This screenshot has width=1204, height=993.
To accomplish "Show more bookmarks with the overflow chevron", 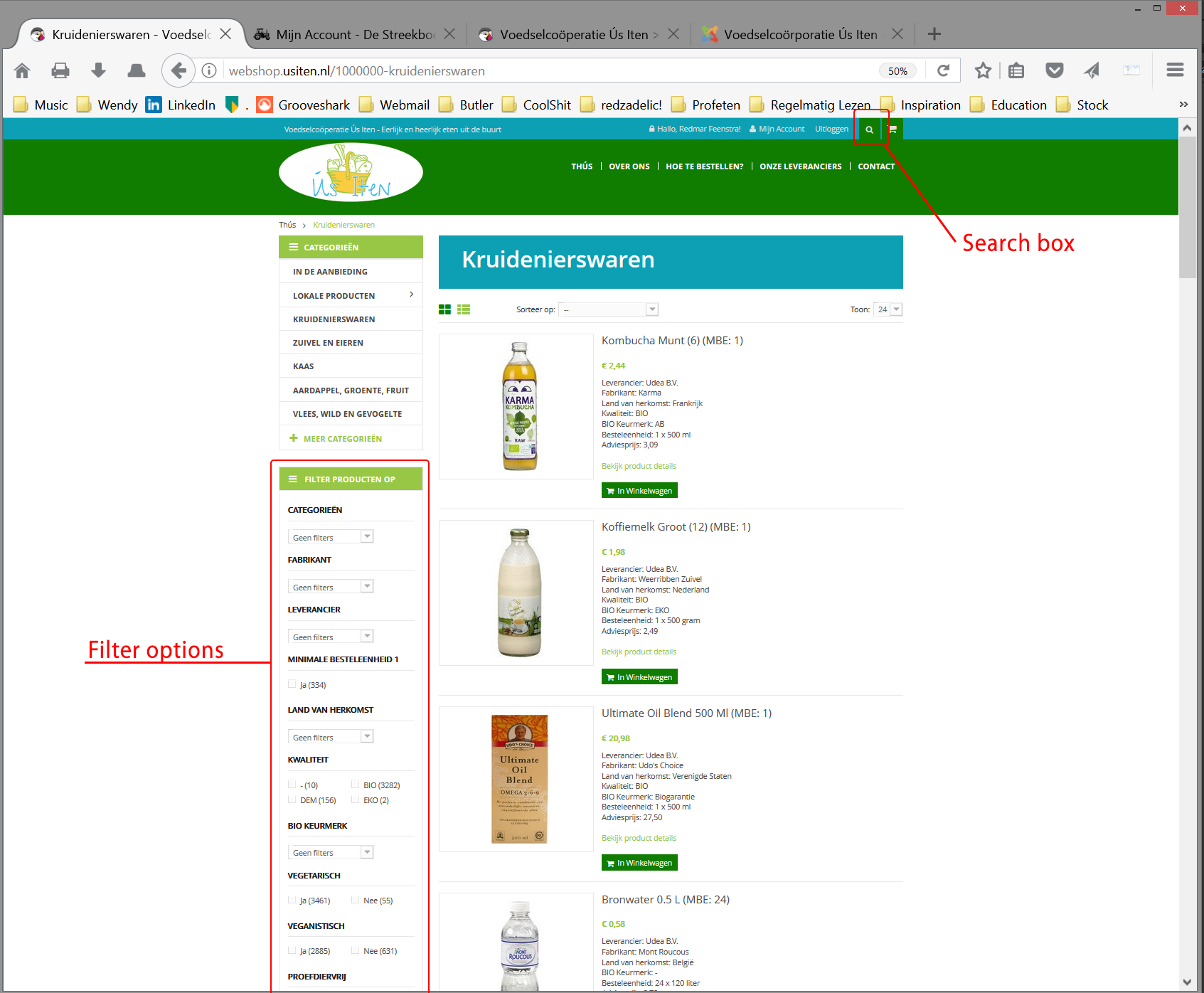I will [1183, 105].
